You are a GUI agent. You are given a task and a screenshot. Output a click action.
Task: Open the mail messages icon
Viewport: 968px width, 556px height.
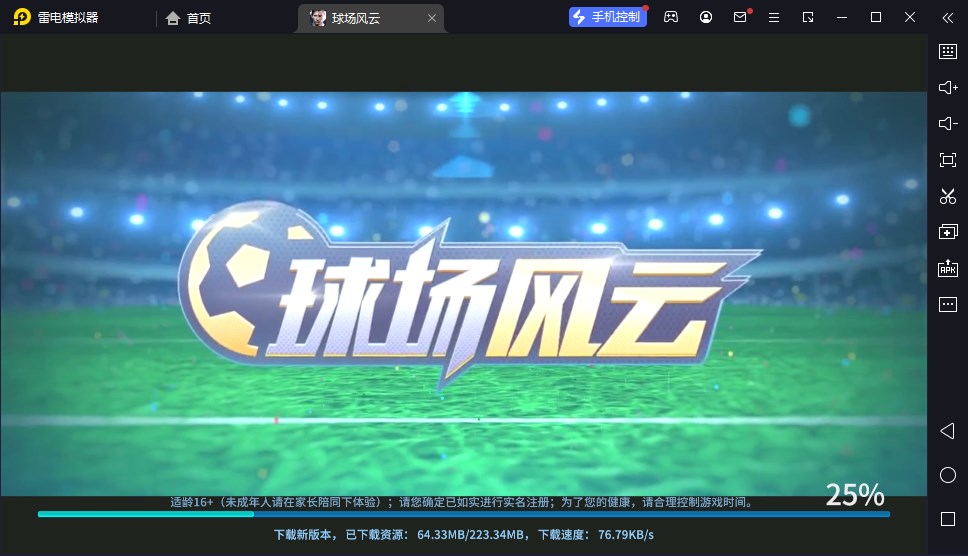coord(740,17)
